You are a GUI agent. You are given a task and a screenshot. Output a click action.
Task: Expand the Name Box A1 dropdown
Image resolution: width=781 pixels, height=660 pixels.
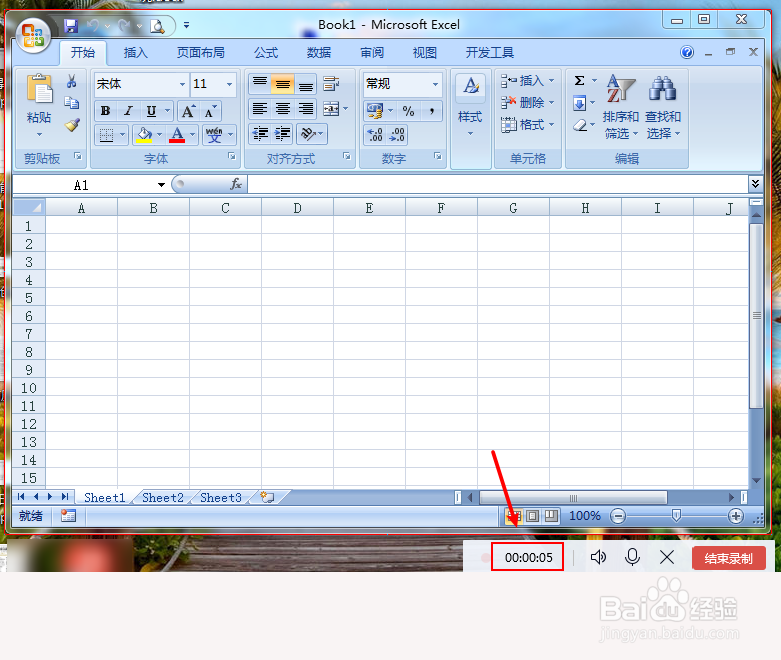coord(161,185)
